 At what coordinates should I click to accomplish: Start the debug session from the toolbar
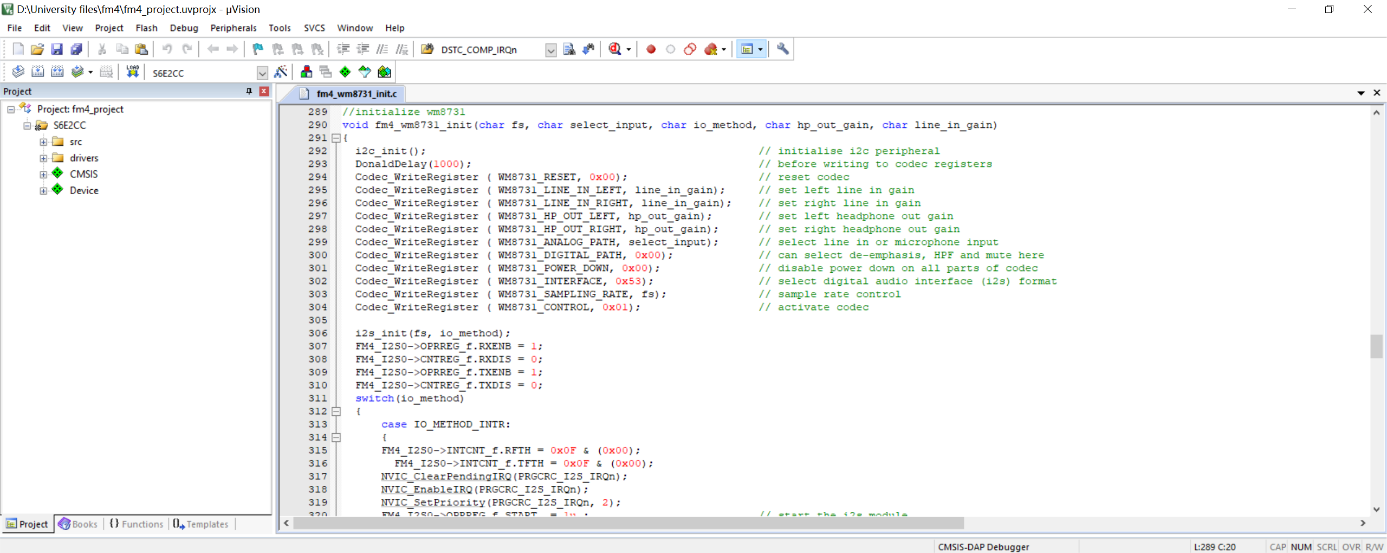click(x=614, y=49)
